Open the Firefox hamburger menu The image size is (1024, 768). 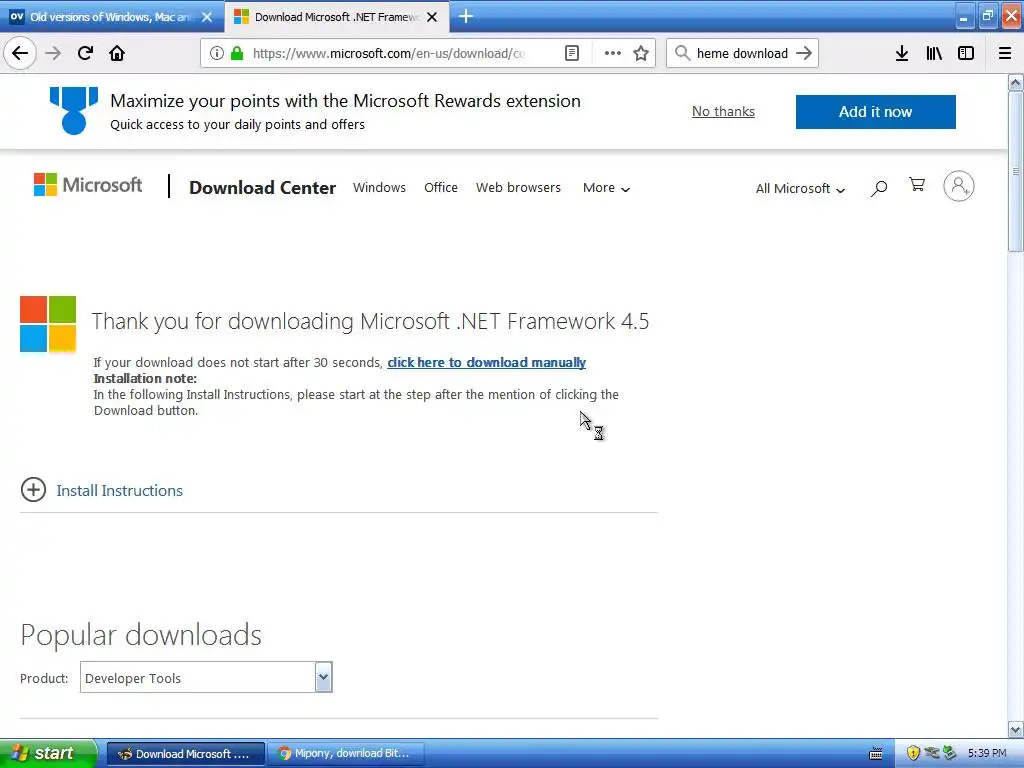point(1005,53)
